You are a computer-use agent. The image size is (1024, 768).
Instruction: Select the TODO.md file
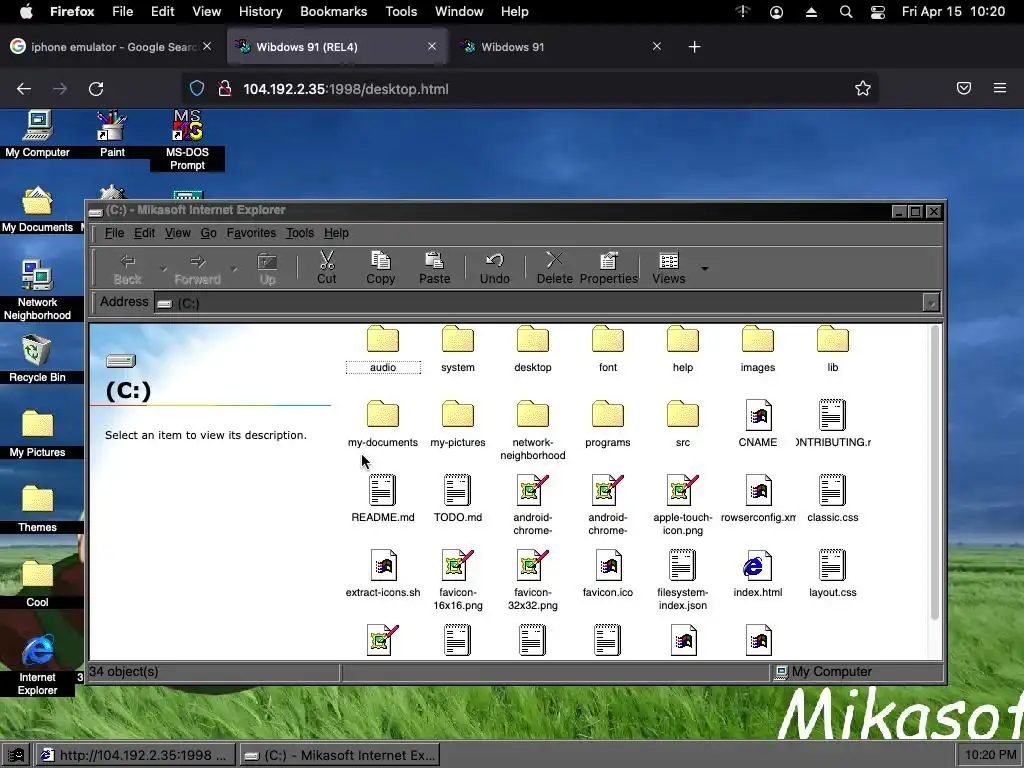tap(457, 500)
